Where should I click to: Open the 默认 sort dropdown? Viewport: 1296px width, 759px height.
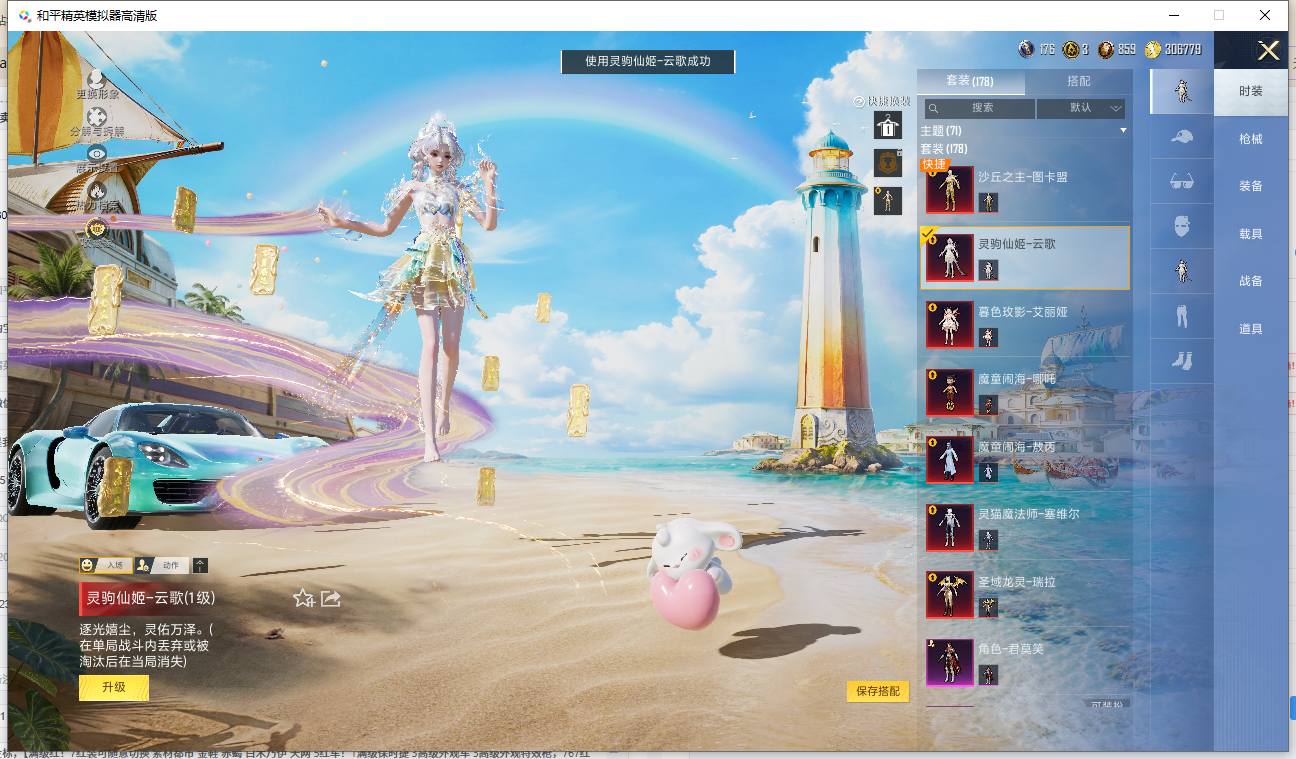[x=1081, y=108]
